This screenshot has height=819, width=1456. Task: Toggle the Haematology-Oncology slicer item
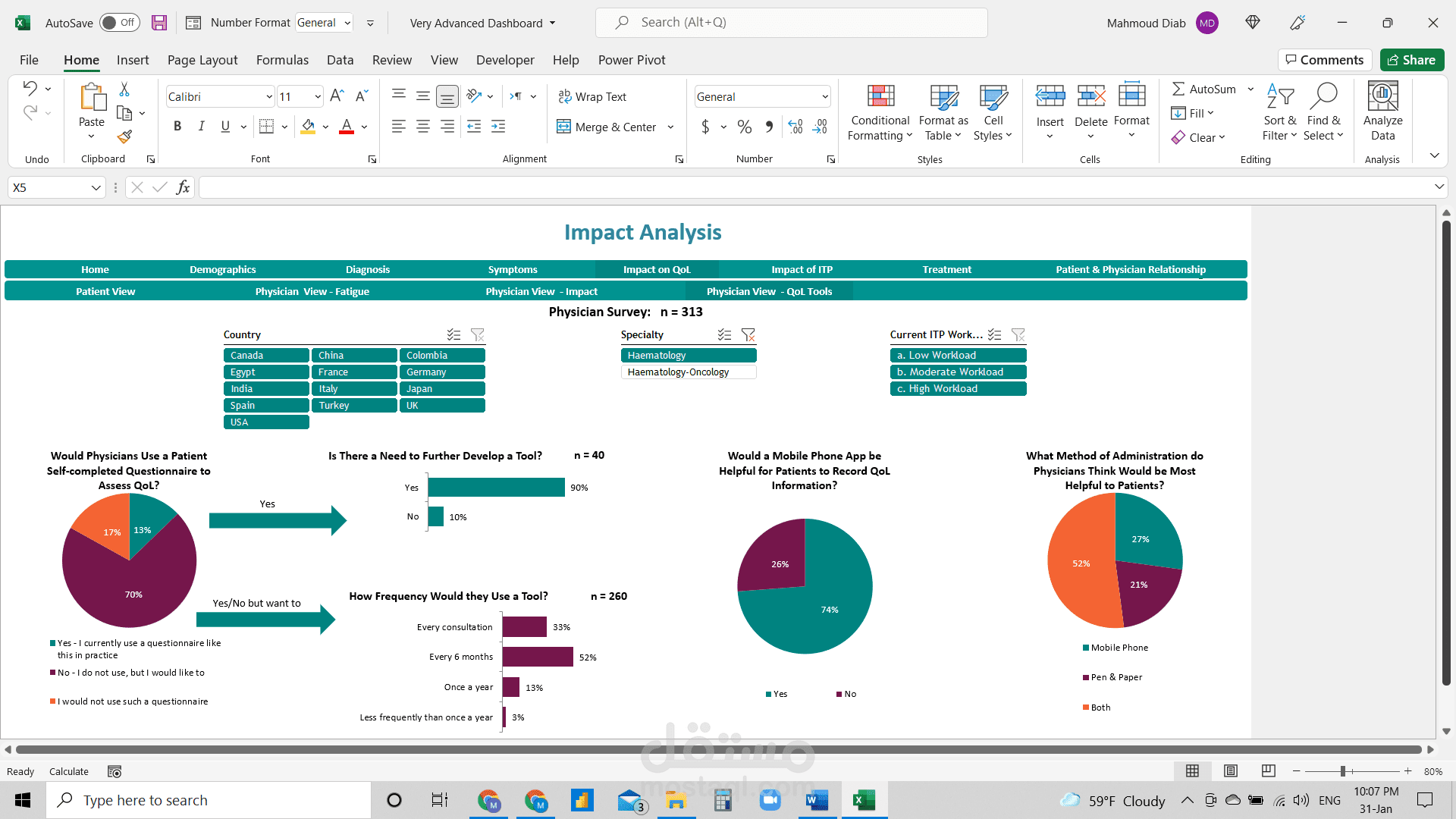click(x=689, y=372)
